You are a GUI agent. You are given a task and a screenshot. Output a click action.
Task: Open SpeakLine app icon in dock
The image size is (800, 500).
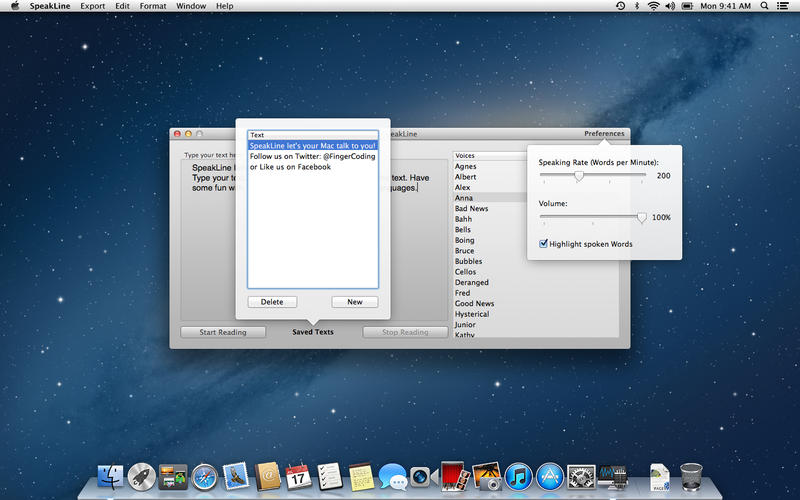613,477
